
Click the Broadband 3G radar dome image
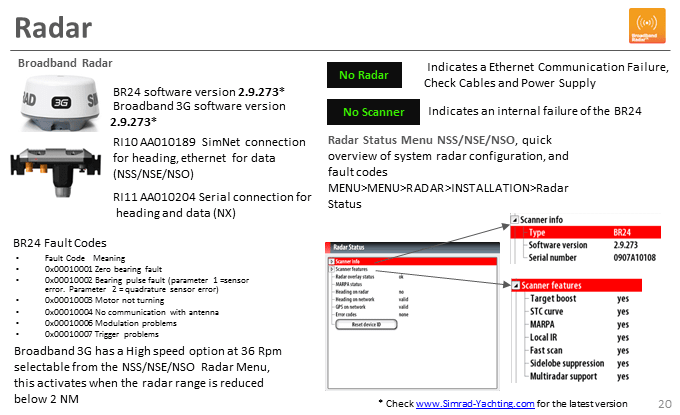click(60, 103)
